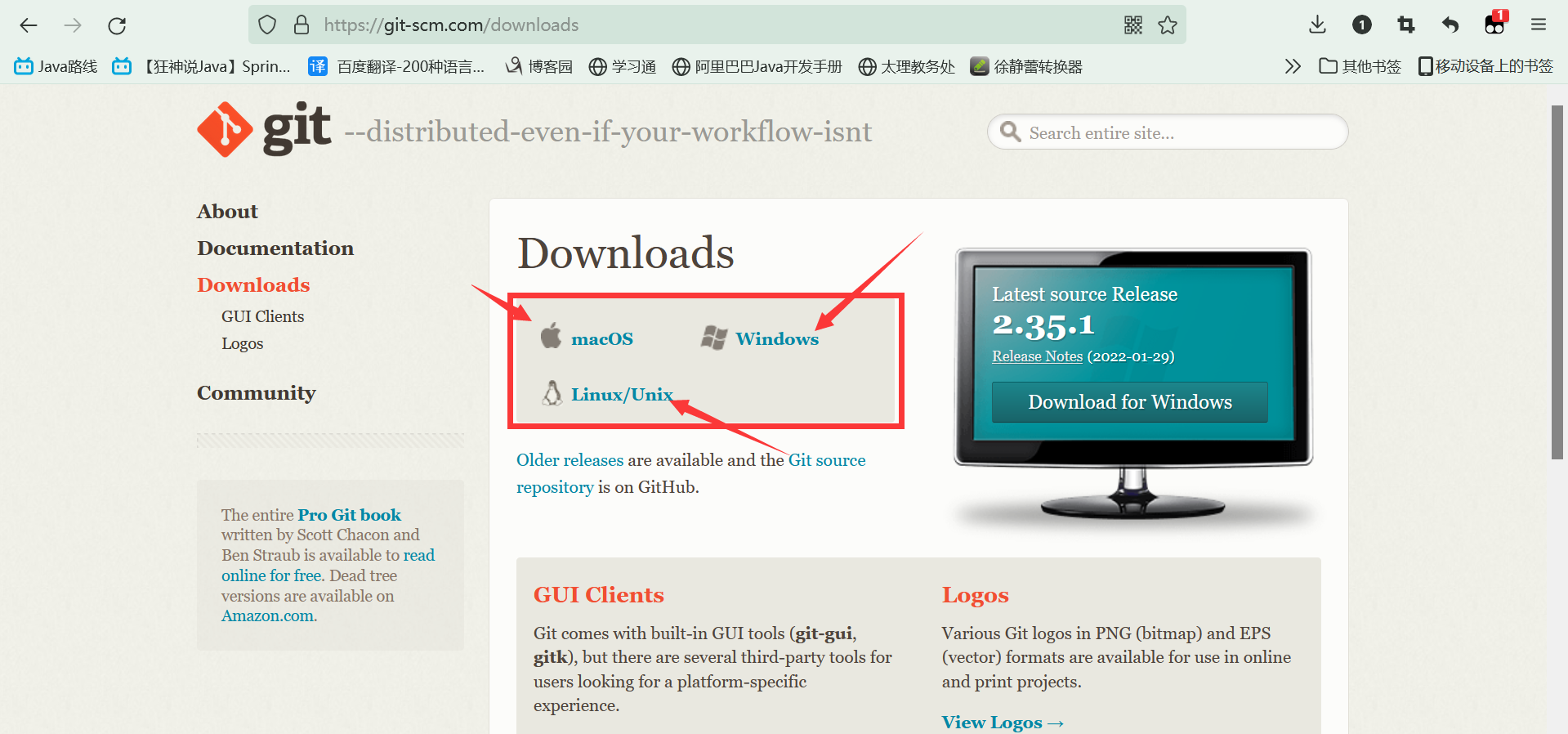Image resolution: width=1568 pixels, height=734 pixels.
Task: Open the 徐静蕾转换器 bookmark
Action: point(1026,66)
